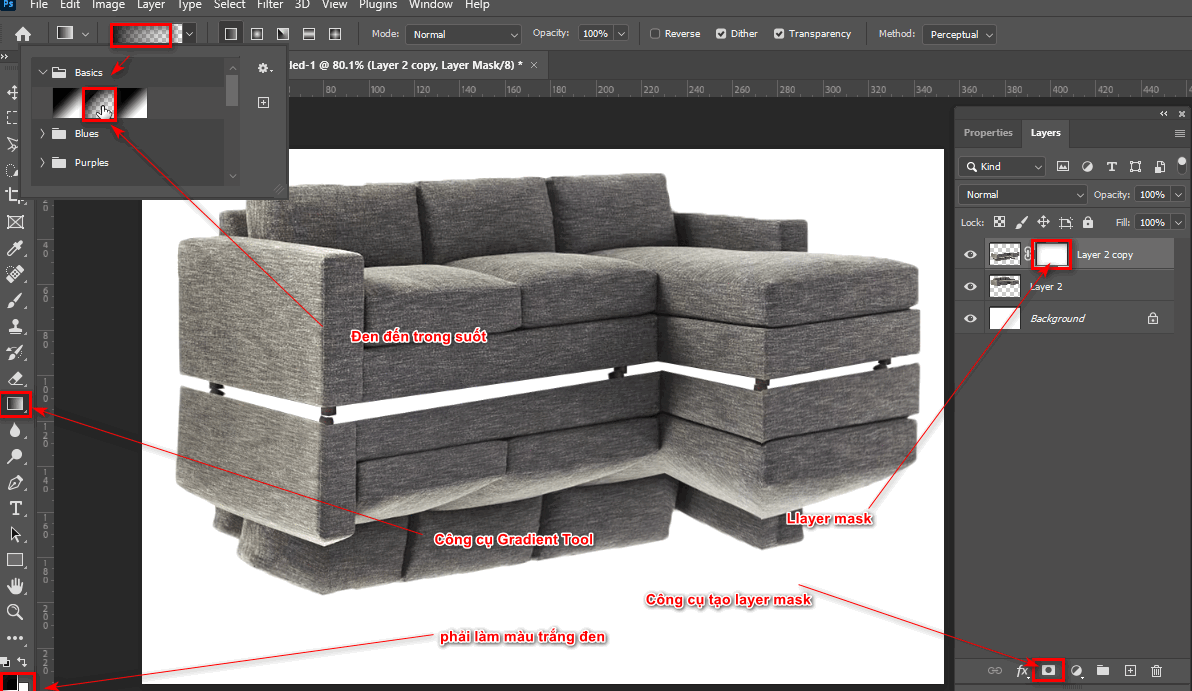Select the Gradient tool in the toolbar

pos(15,404)
